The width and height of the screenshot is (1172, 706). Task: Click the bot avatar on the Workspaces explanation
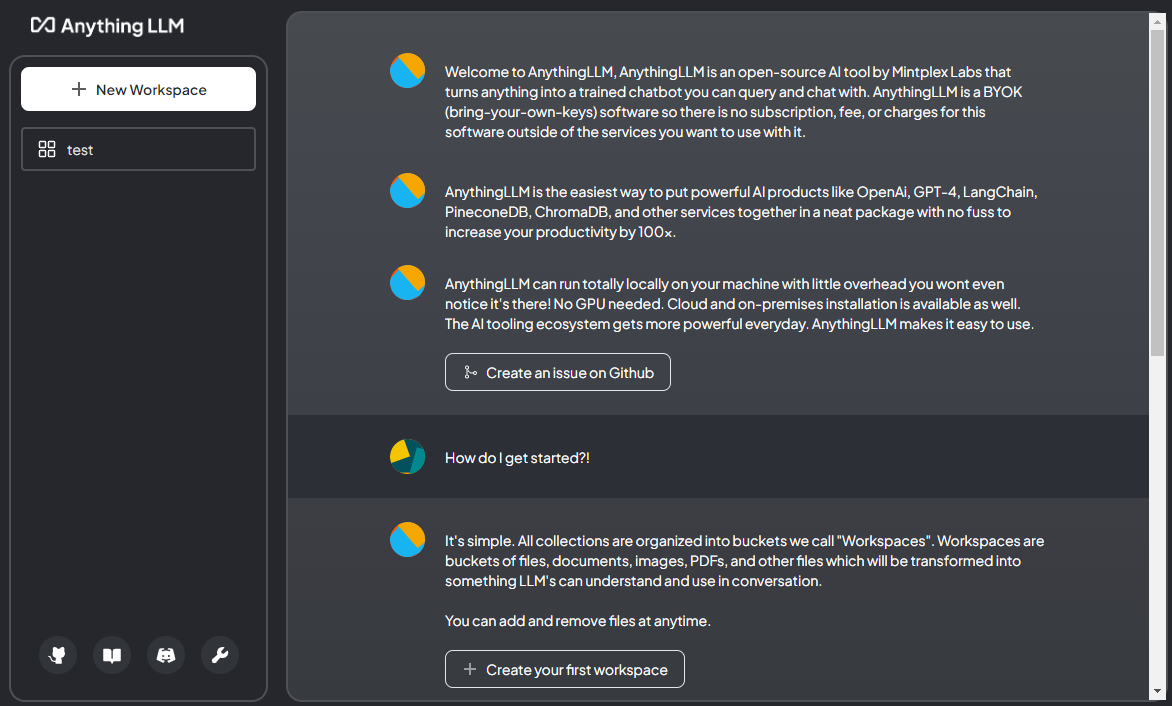coord(407,539)
